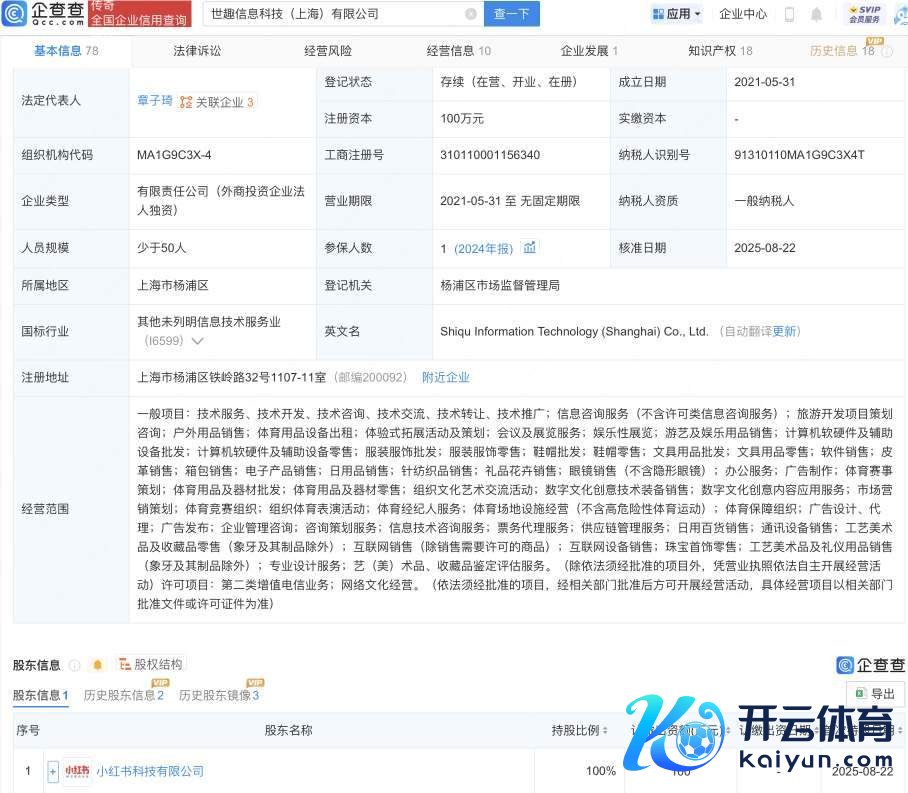
Task: Open the mobile phone icon in header
Action: click(789, 14)
